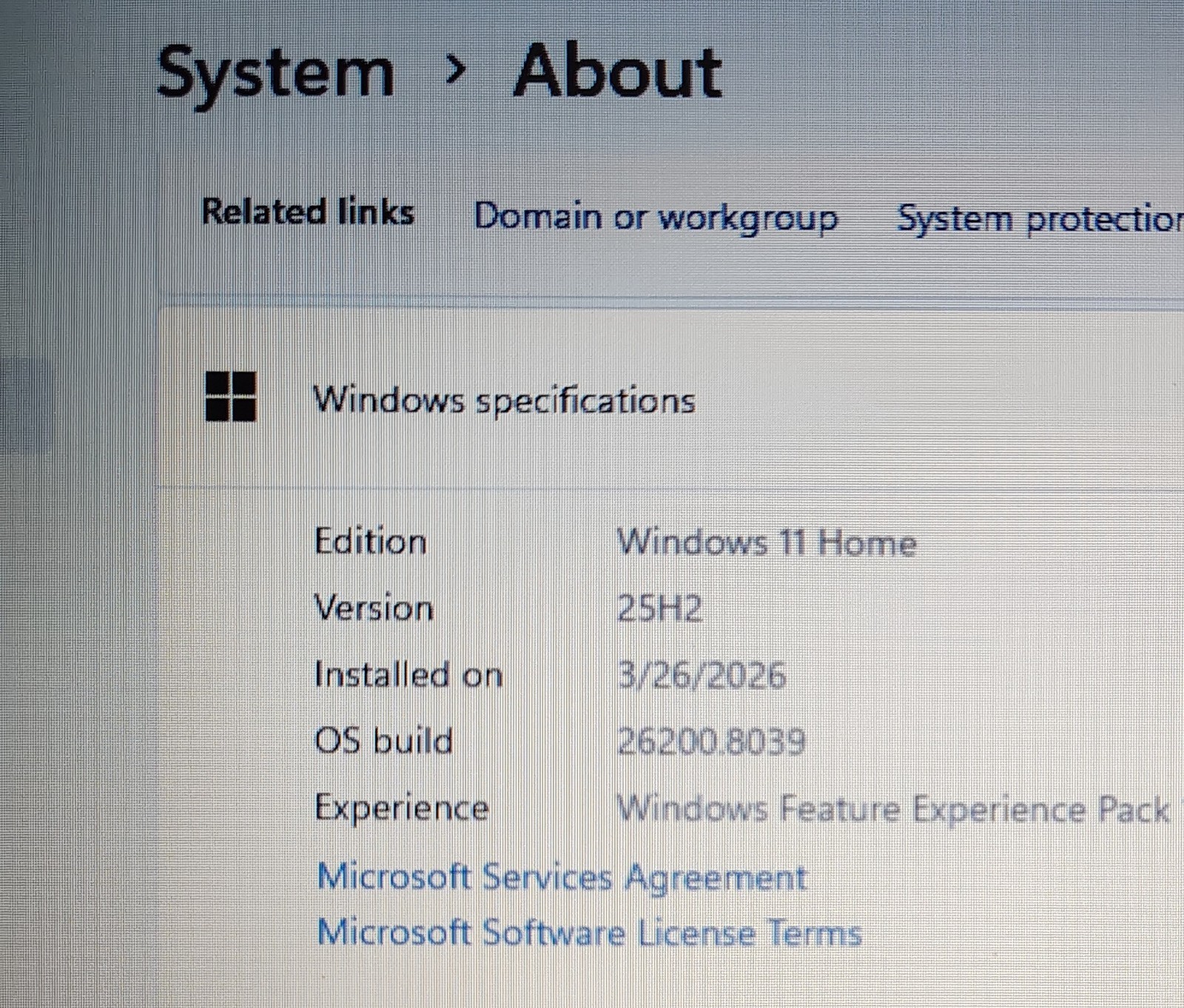Select the Windows Feature Experience Pack text
Viewport: 1184px width, 1008px height.
pos(893,810)
